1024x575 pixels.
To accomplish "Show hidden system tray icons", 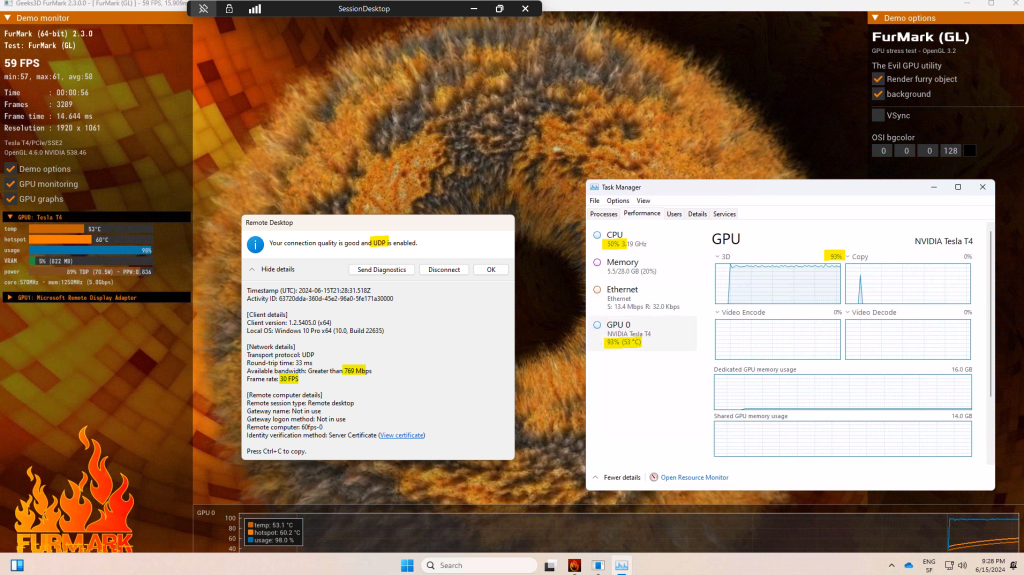I will 891,565.
